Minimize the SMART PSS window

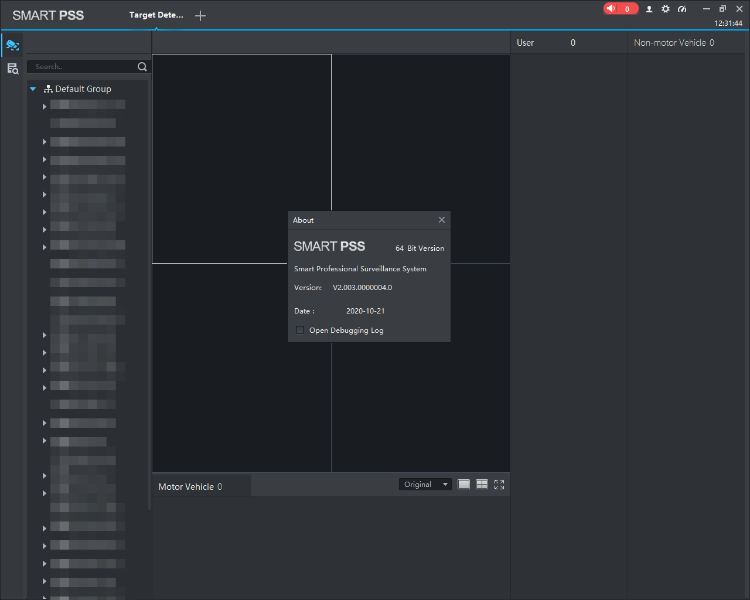coord(706,9)
